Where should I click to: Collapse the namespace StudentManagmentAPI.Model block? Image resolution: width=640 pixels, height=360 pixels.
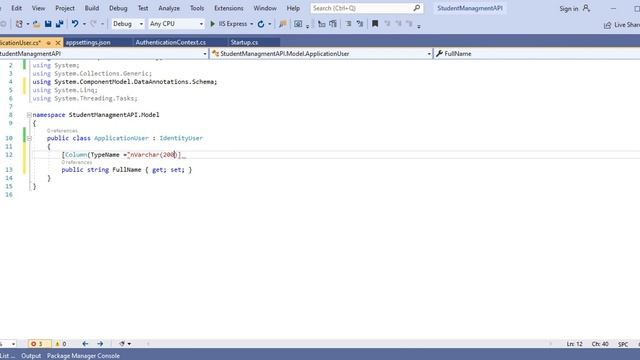coord(29,115)
